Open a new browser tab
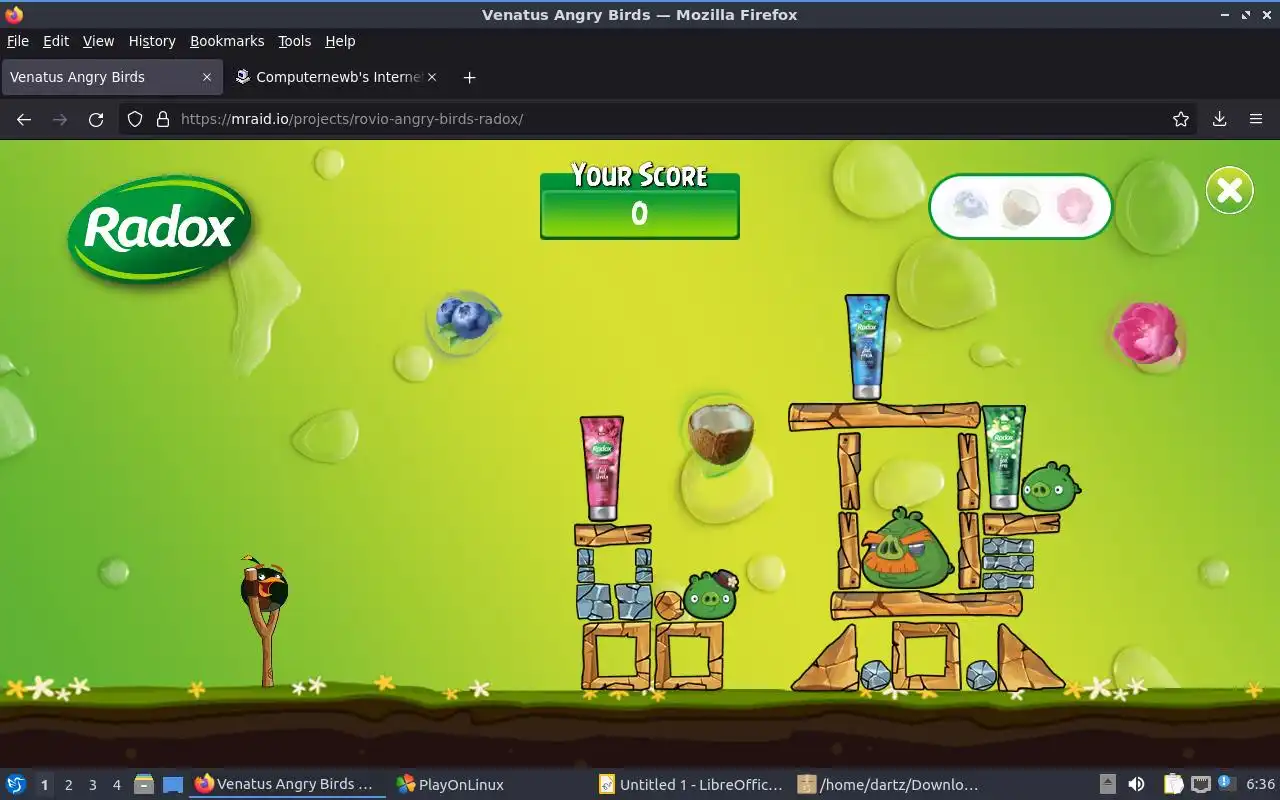The height and width of the screenshot is (800, 1280). click(x=469, y=77)
